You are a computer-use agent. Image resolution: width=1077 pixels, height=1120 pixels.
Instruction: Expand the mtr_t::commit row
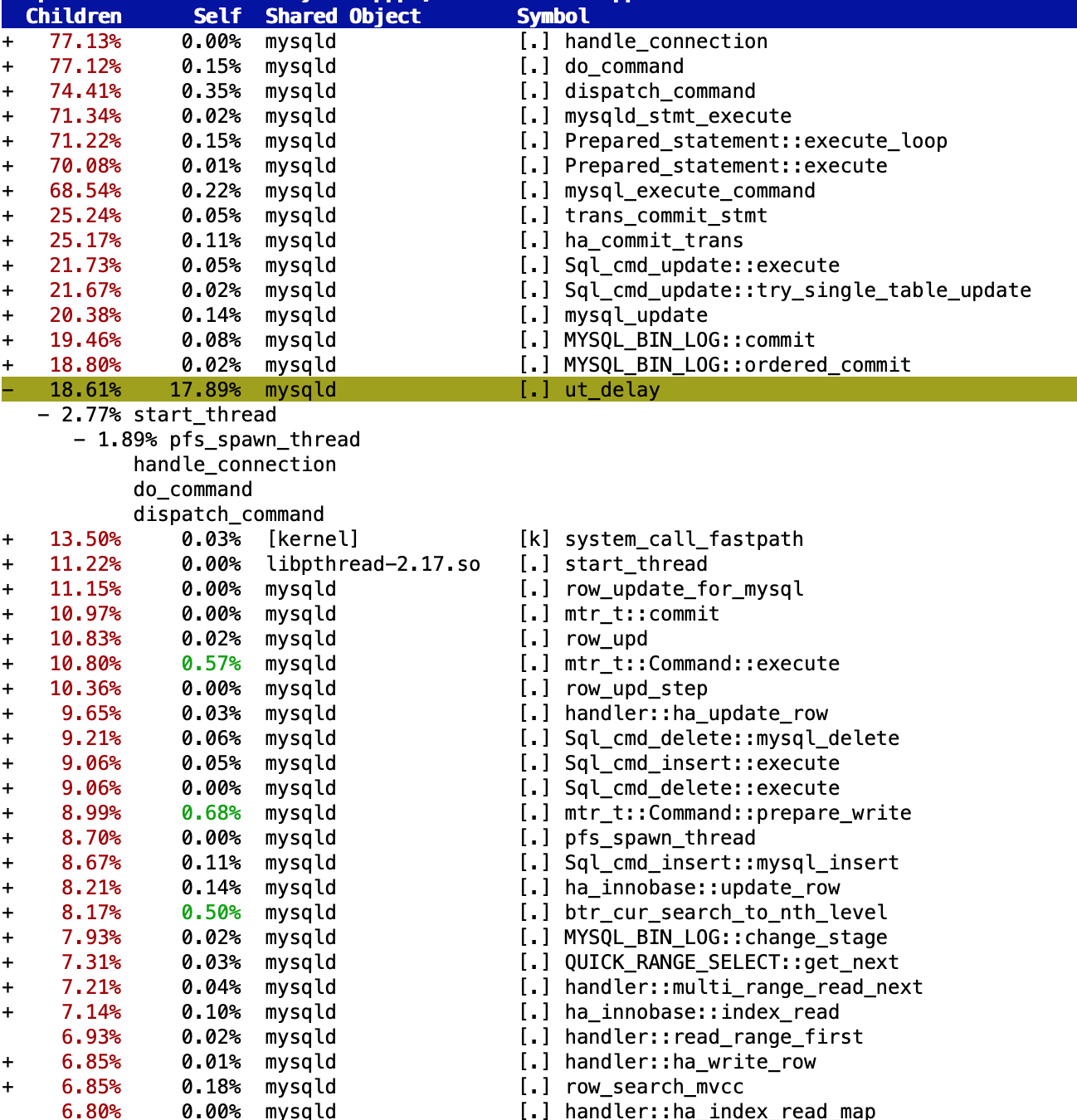click(7, 614)
